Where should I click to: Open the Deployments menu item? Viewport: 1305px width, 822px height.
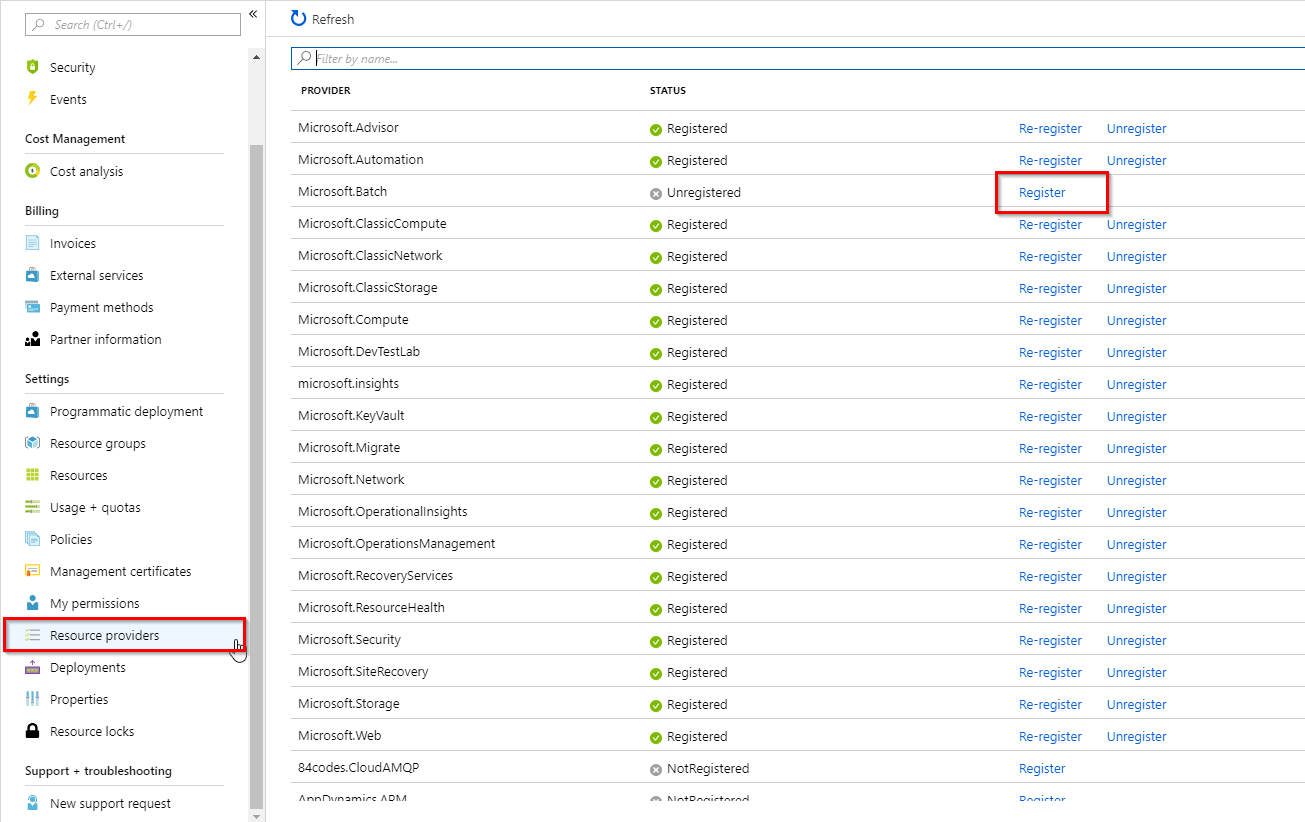(88, 667)
